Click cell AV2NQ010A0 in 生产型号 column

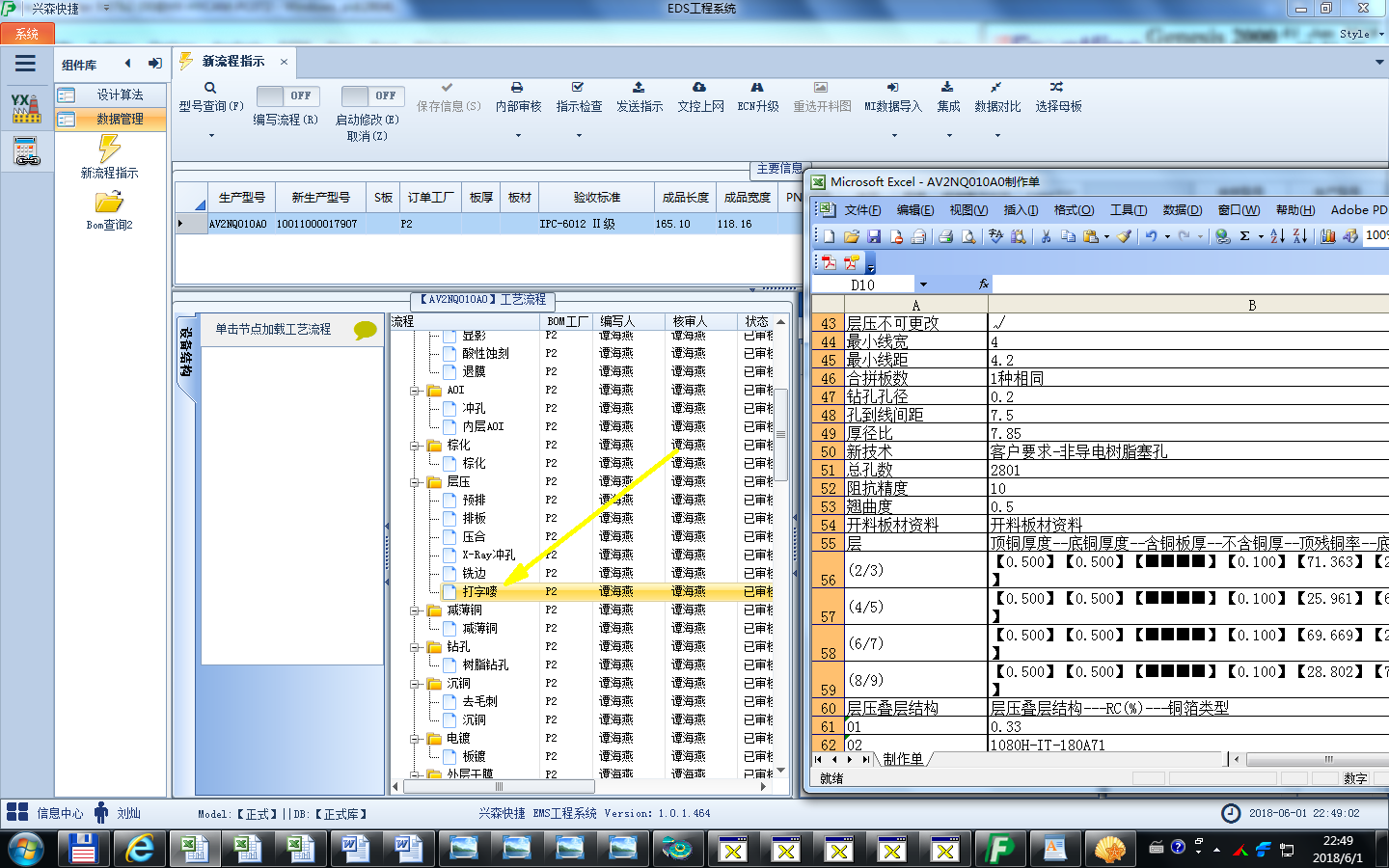click(x=237, y=224)
